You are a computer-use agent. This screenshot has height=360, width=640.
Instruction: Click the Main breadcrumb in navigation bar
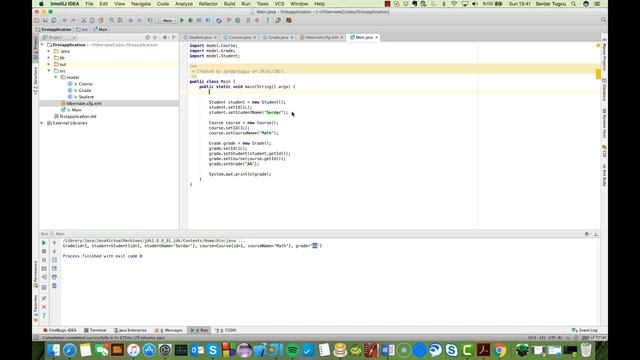click(x=100, y=29)
